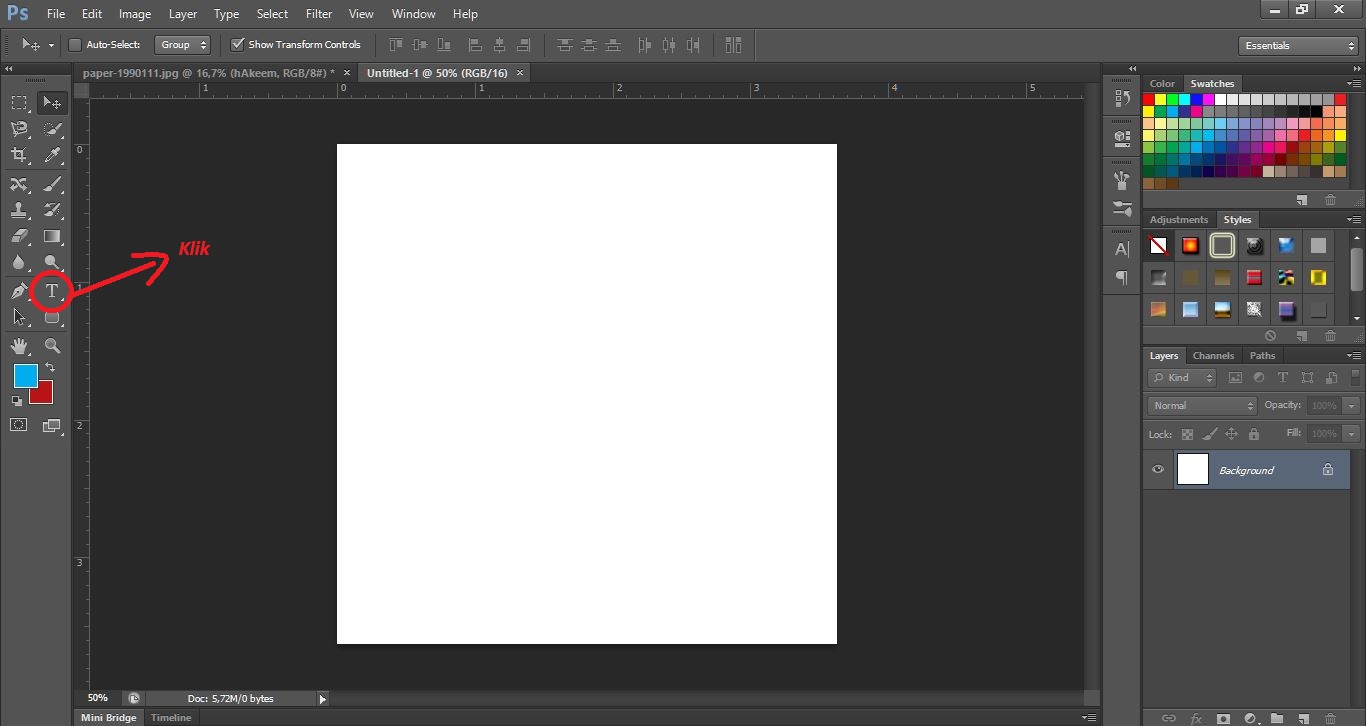Image resolution: width=1366 pixels, height=726 pixels.
Task: Select the Crop tool
Action: pos(19,155)
